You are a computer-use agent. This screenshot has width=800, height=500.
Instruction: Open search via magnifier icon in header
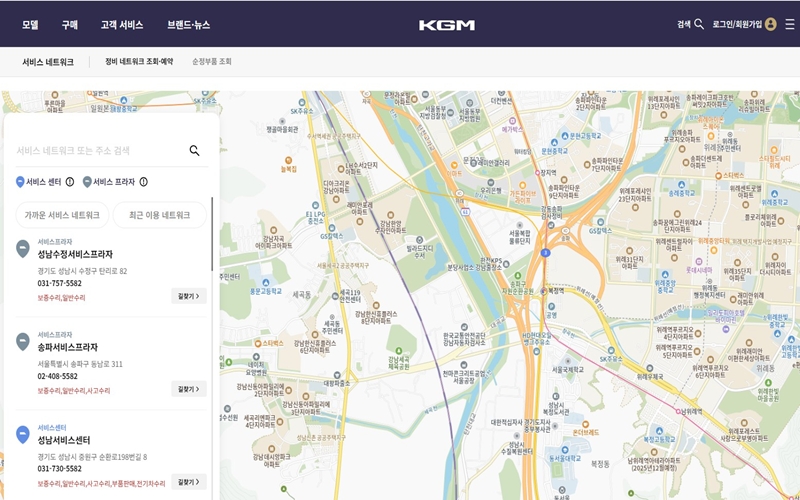tap(699, 24)
